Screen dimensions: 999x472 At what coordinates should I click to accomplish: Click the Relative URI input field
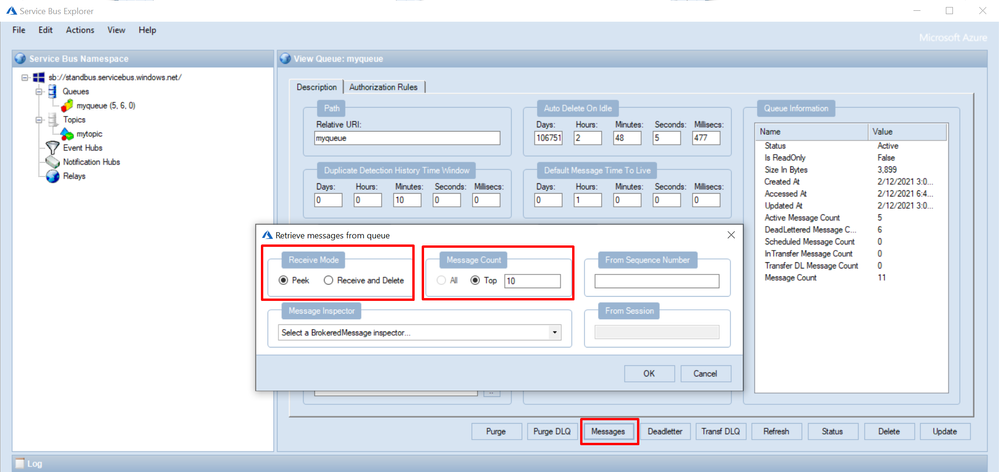[407, 138]
